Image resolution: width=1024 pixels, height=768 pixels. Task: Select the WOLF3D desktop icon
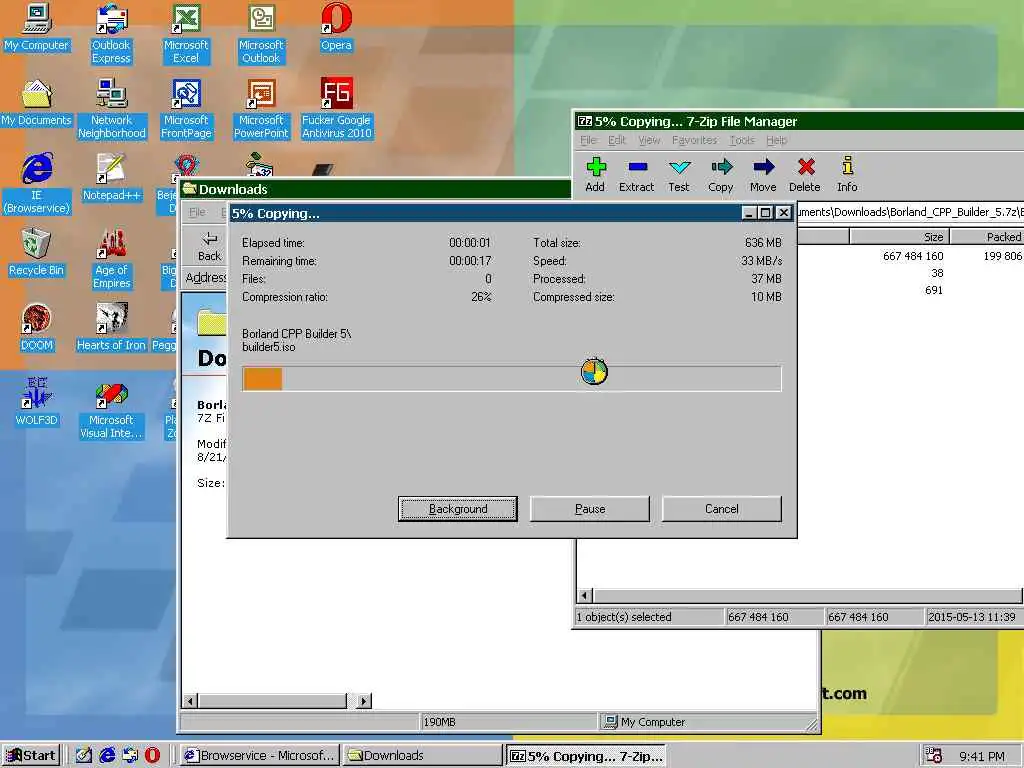[37, 403]
